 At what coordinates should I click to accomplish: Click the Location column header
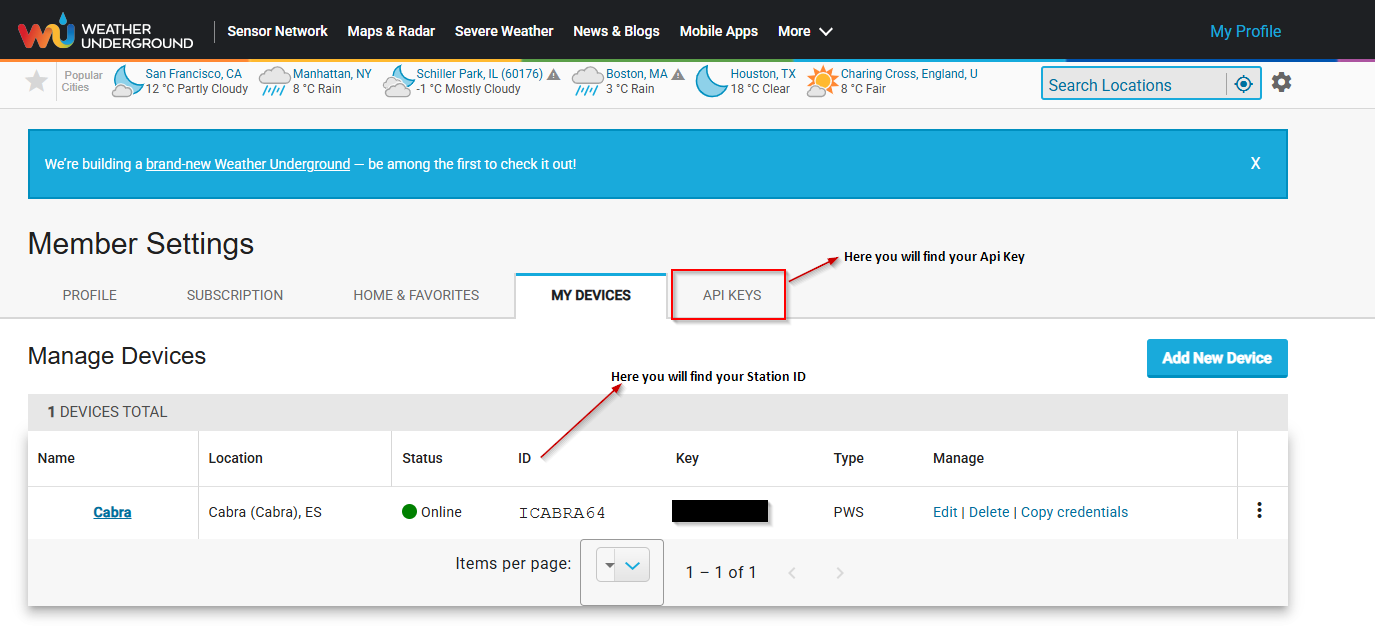[x=236, y=458]
